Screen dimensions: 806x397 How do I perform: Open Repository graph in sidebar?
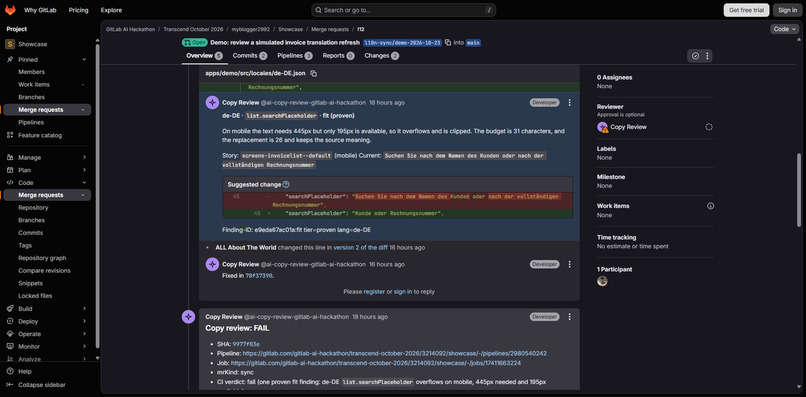pos(42,258)
